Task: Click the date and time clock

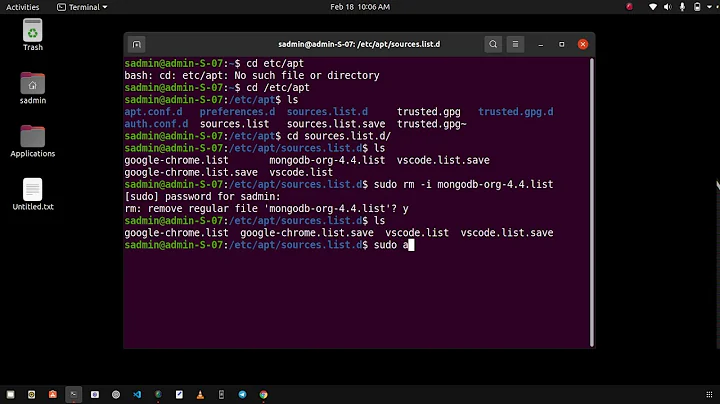Action: coord(360,7)
